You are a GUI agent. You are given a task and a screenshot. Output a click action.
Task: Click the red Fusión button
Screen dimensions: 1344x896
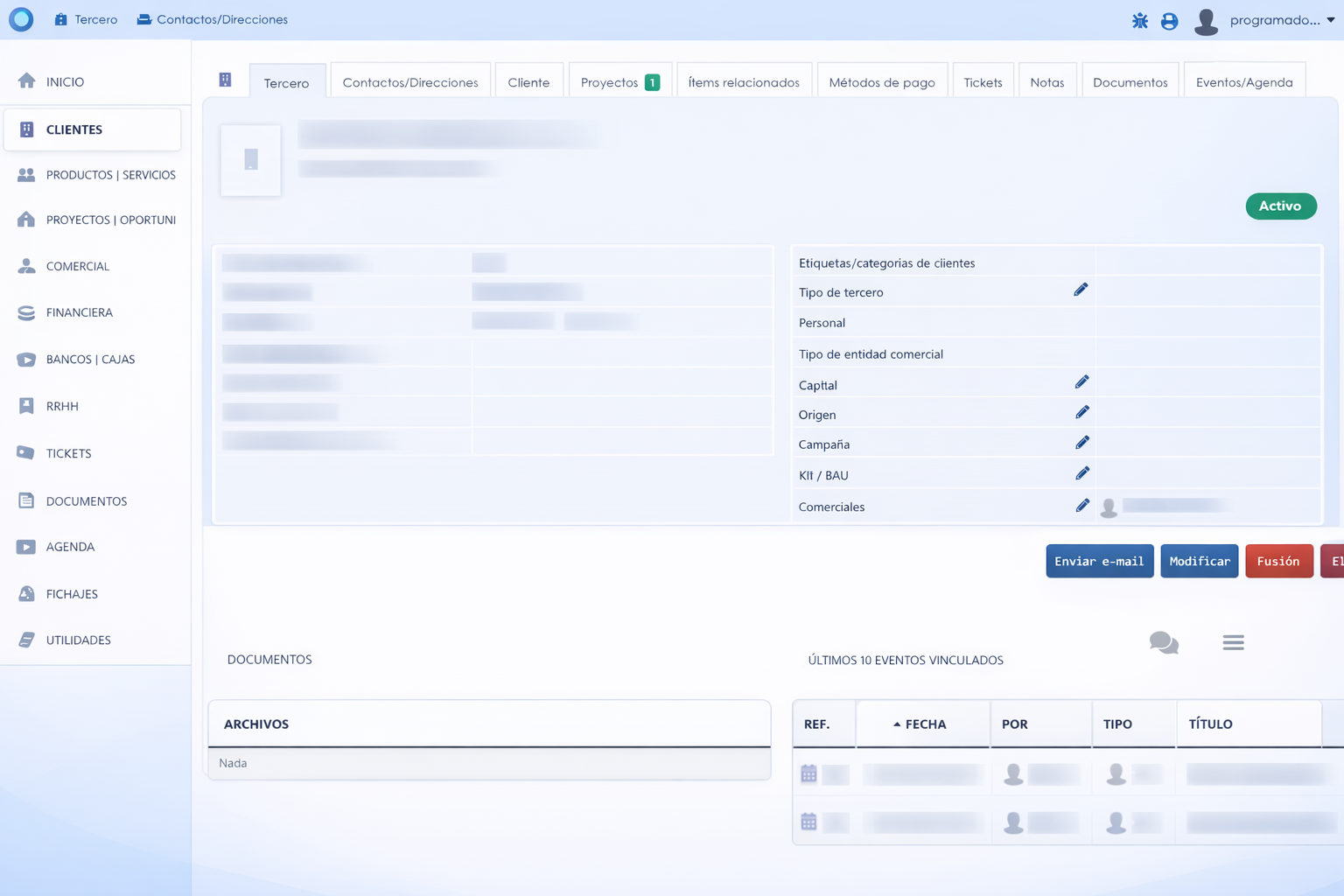click(x=1277, y=562)
